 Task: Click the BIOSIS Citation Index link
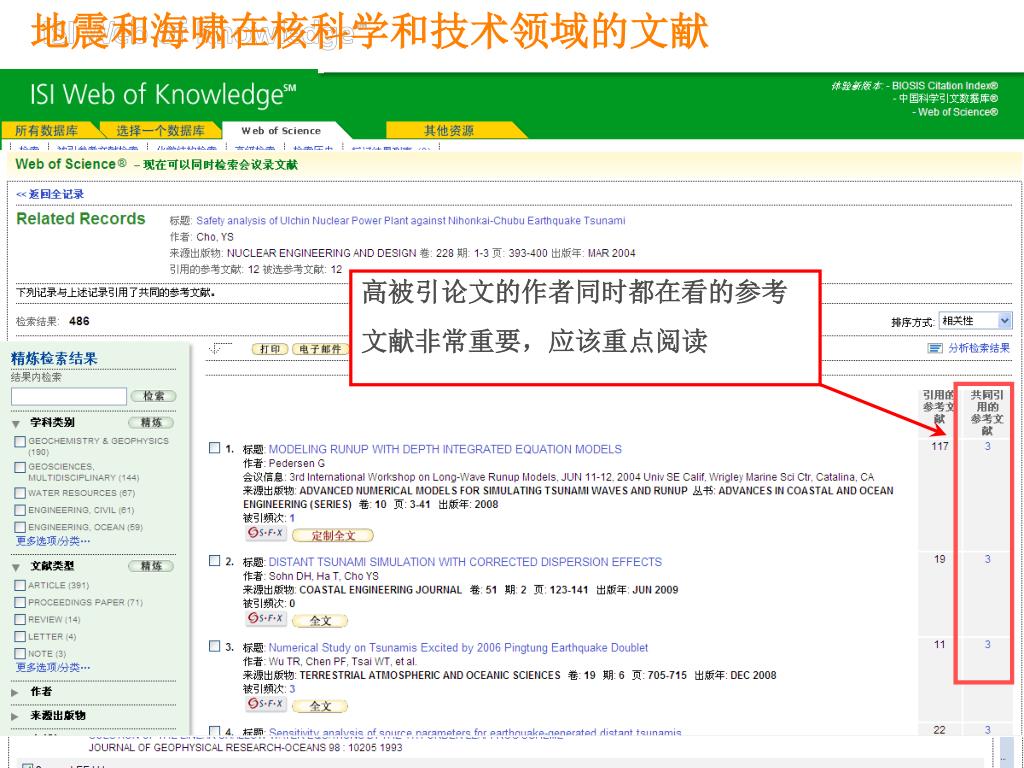click(945, 86)
